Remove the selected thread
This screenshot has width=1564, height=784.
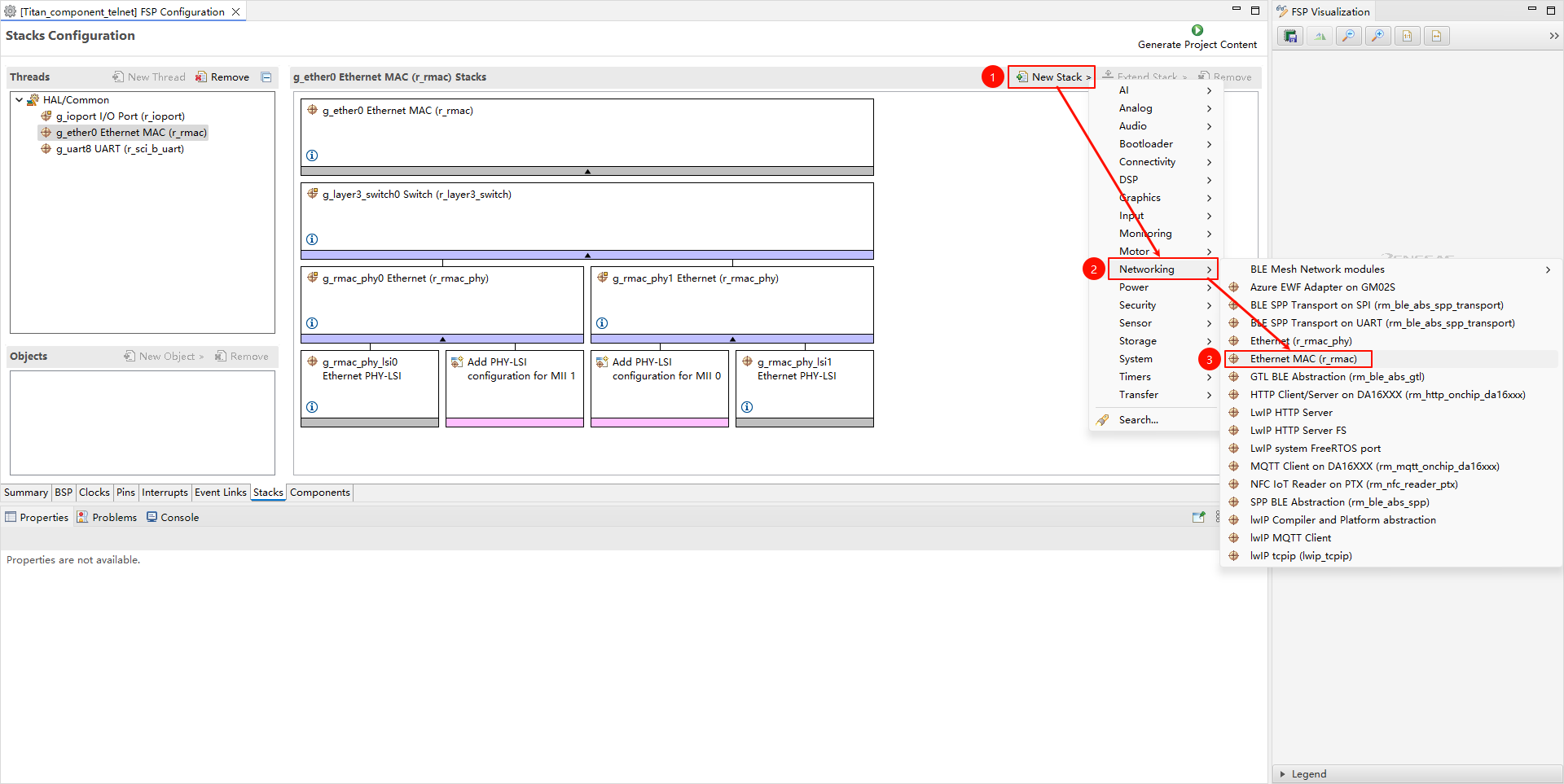(222, 77)
